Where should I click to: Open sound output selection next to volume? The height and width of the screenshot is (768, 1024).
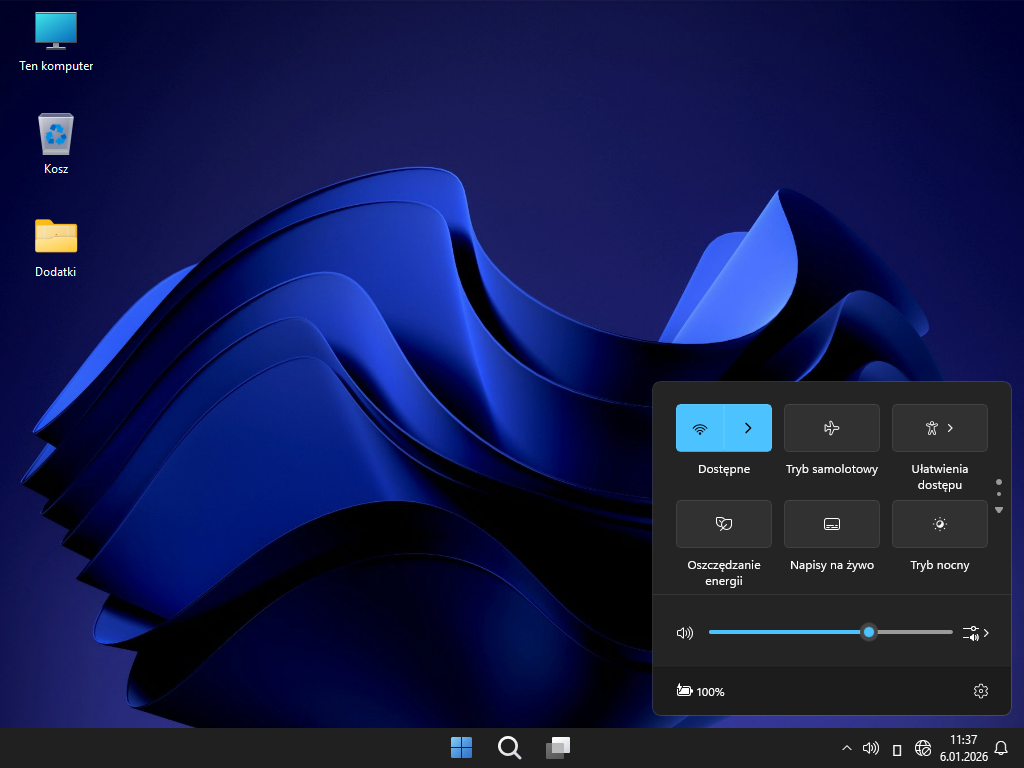click(x=975, y=633)
